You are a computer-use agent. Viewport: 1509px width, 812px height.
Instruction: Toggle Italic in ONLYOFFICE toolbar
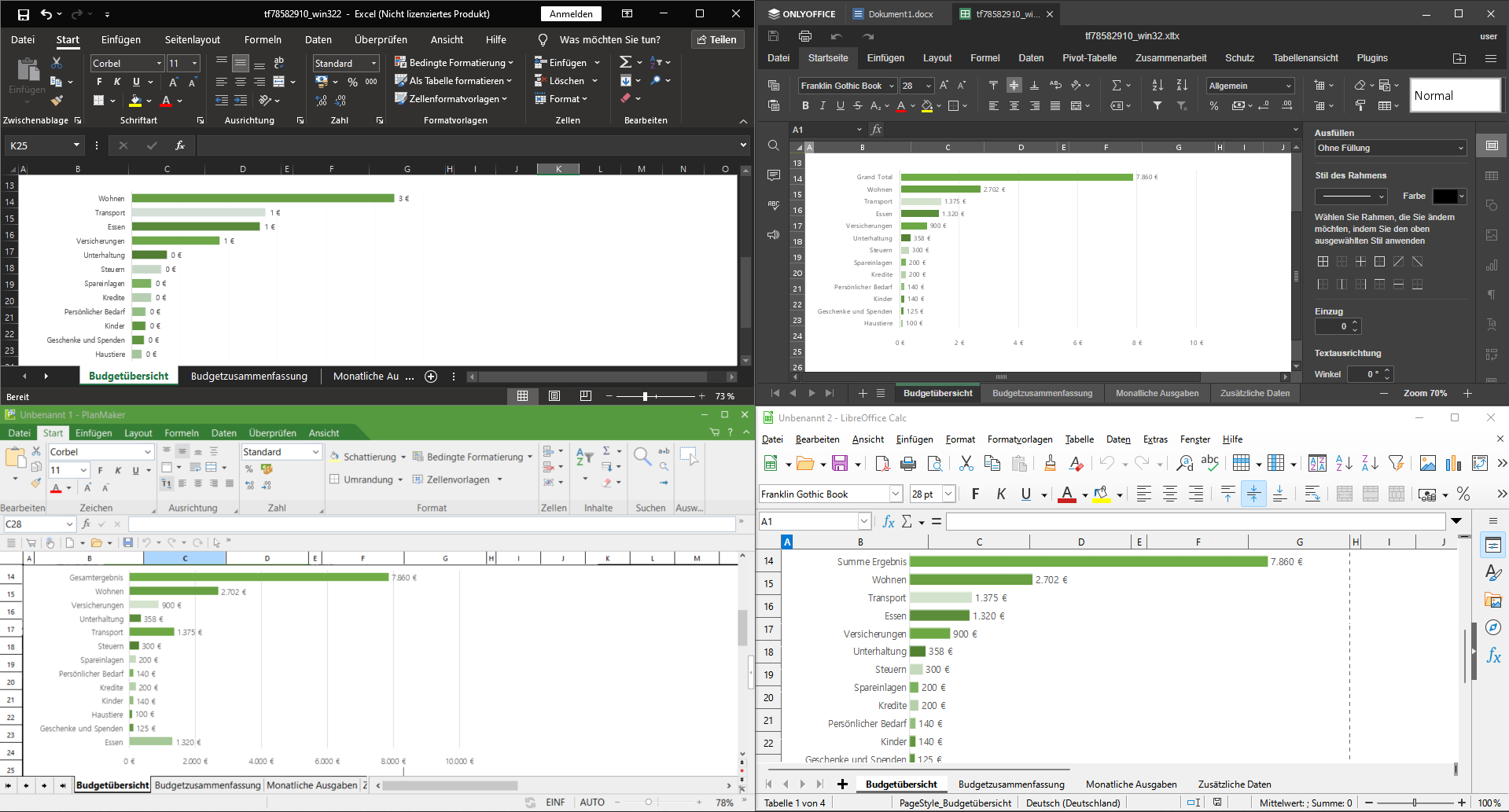tap(823, 105)
